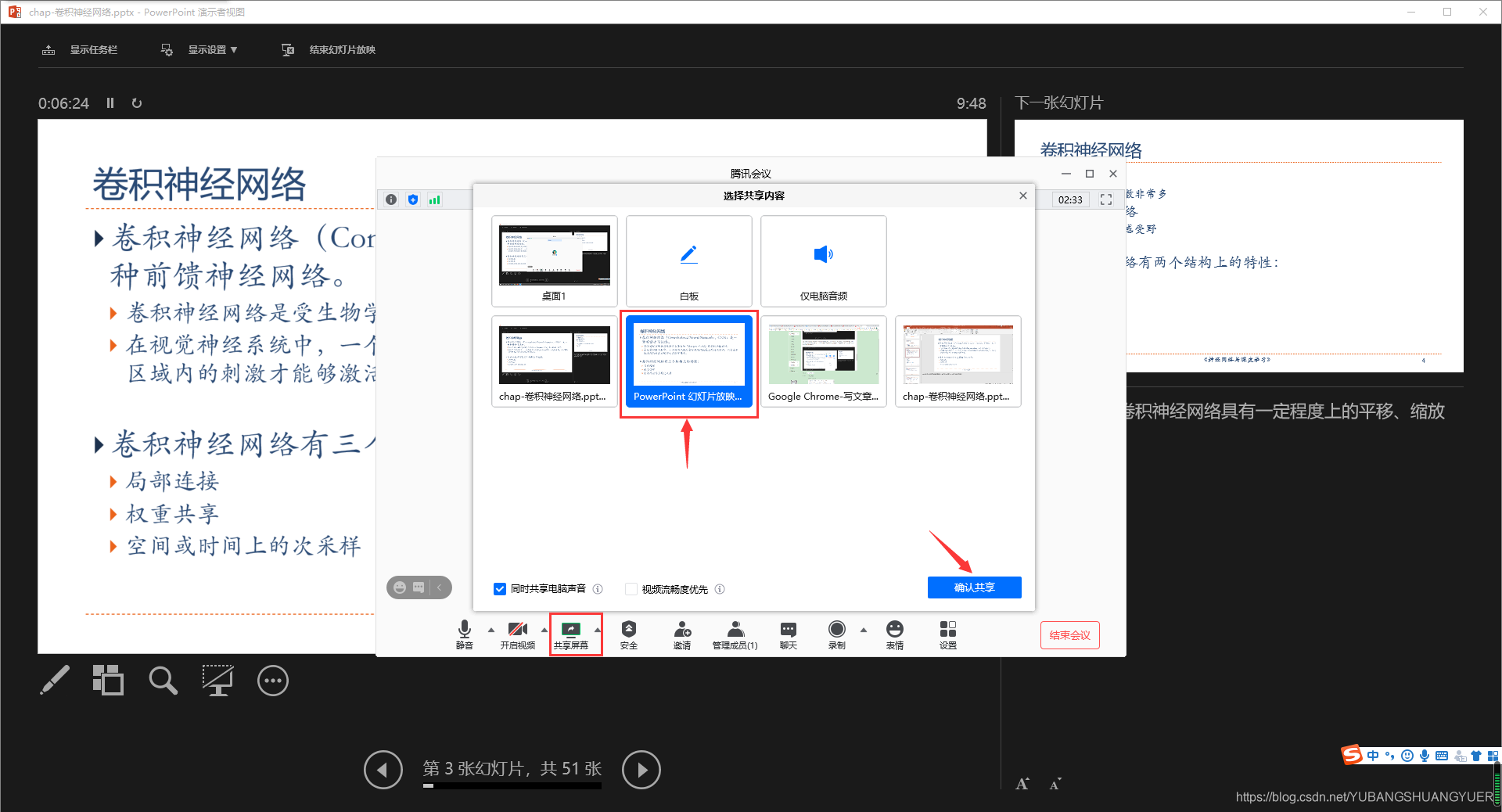Screen dimensions: 1502x812
Task: Open Sogou soft keyboard icon
Action: click(1442, 756)
